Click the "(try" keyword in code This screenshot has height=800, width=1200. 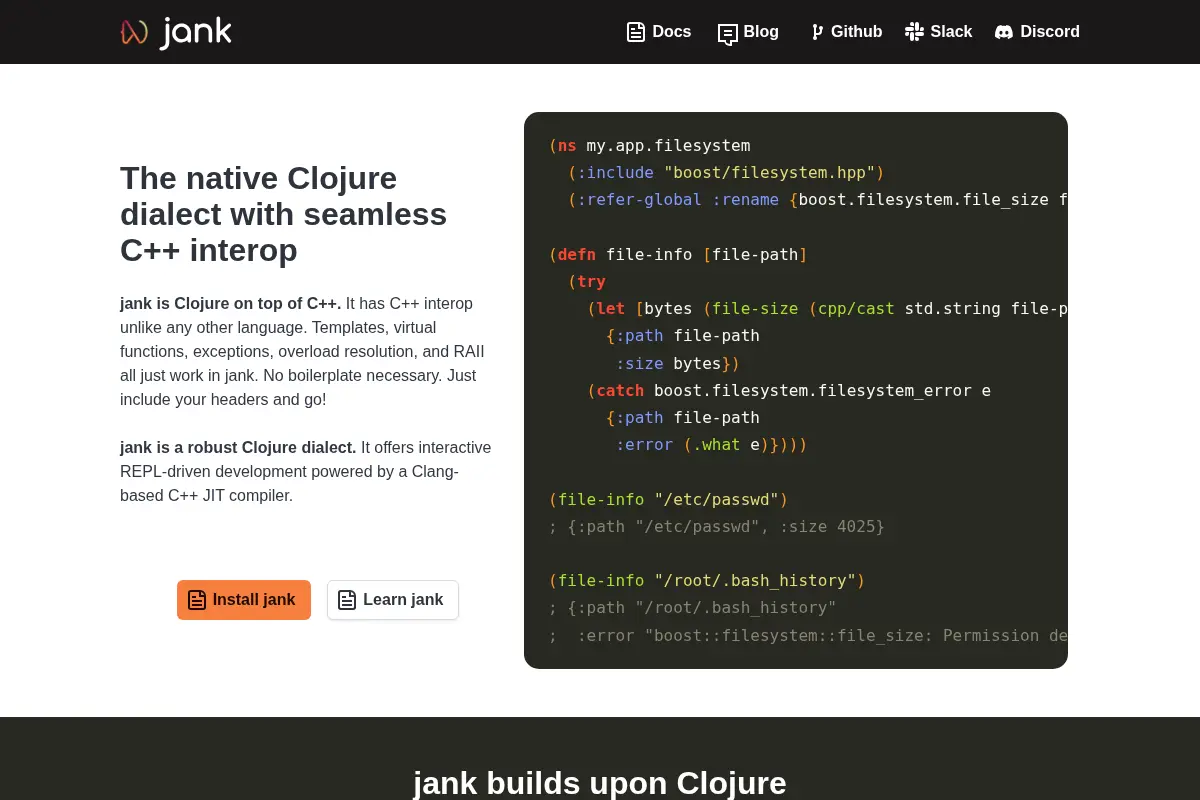(587, 282)
